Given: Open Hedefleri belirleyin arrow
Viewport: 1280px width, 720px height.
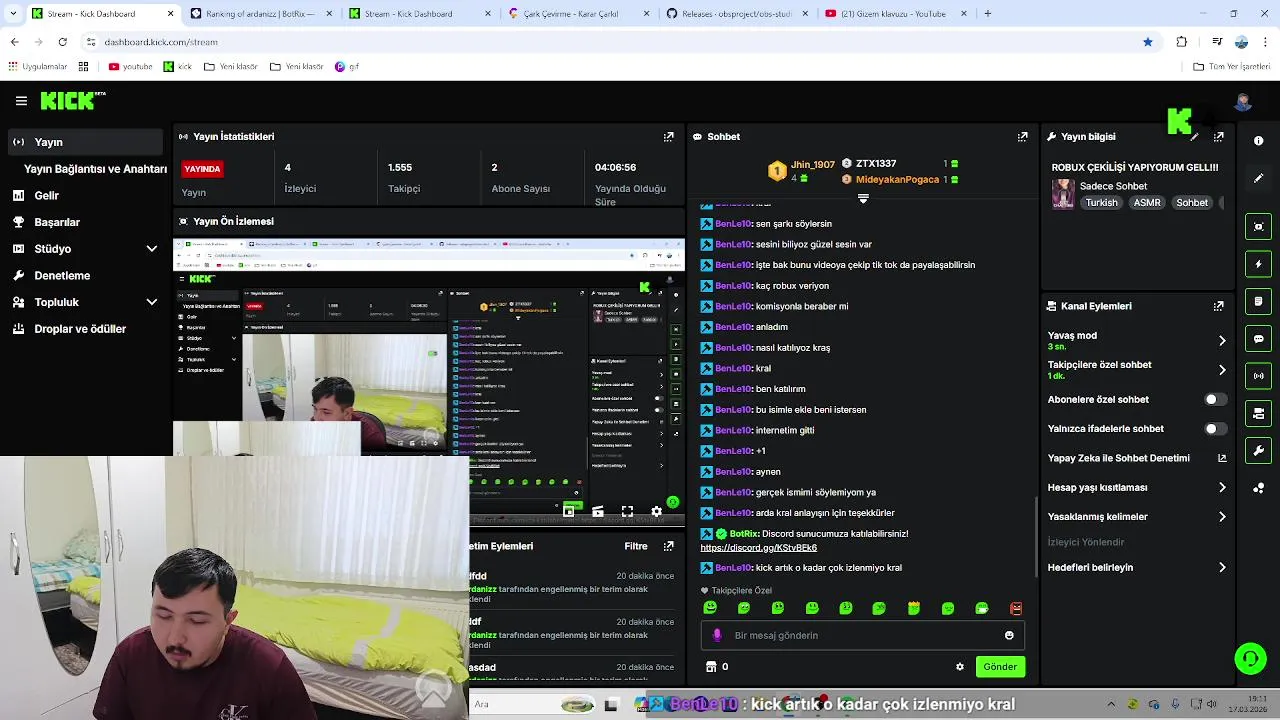Looking at the screenshot, I should (x=1222, y=567).
